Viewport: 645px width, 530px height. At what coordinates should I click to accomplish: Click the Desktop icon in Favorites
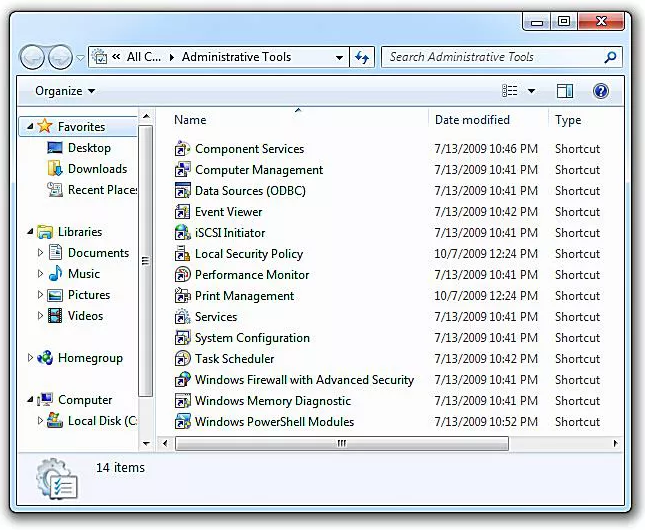pyautogui.click(x=55, y=147)
